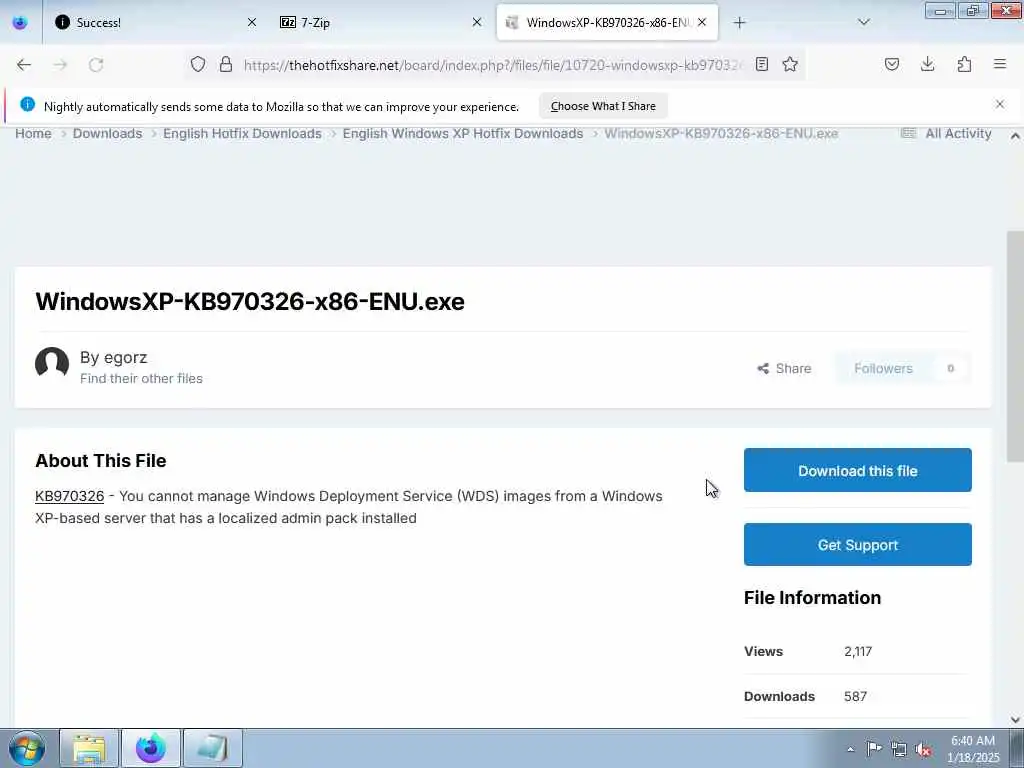Open the Firefox hamburger menu
The image size is (1024, 768).
pos(1000,64)
